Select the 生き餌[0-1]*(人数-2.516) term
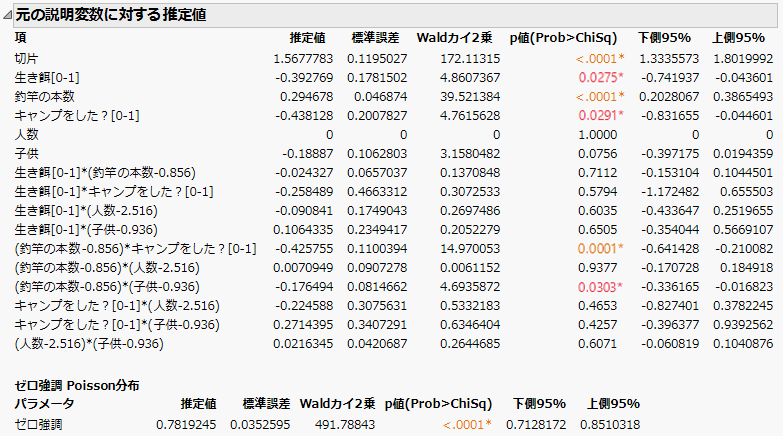Viewport: 783px width, 436px height. click(x=86, y=210)
